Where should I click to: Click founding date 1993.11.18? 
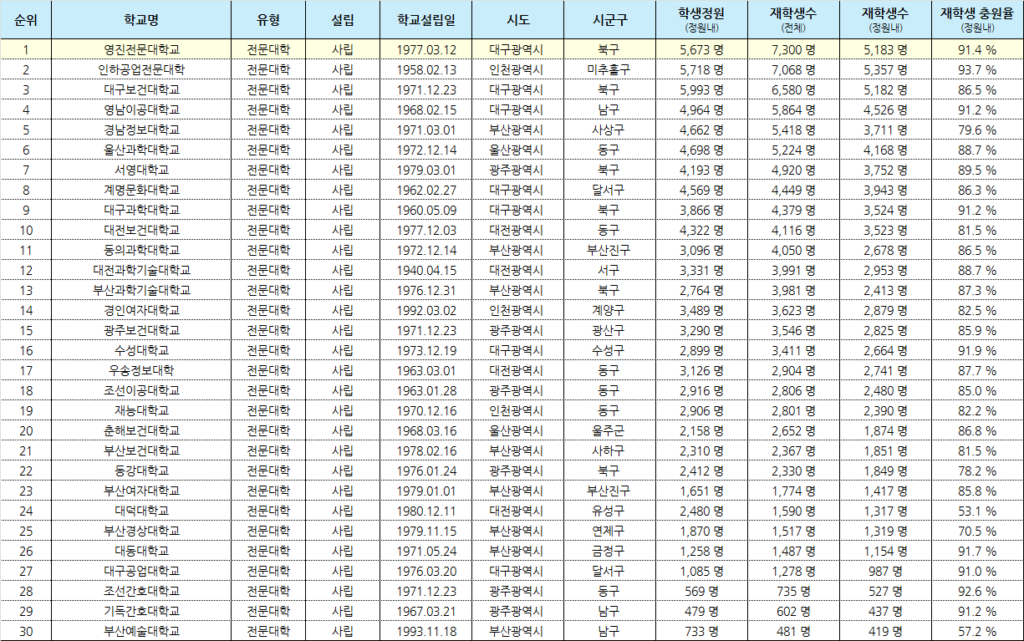point(426,632)
